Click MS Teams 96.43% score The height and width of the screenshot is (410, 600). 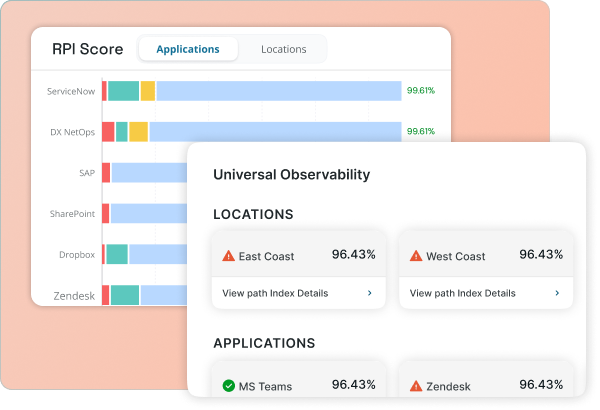pos(354,384)
